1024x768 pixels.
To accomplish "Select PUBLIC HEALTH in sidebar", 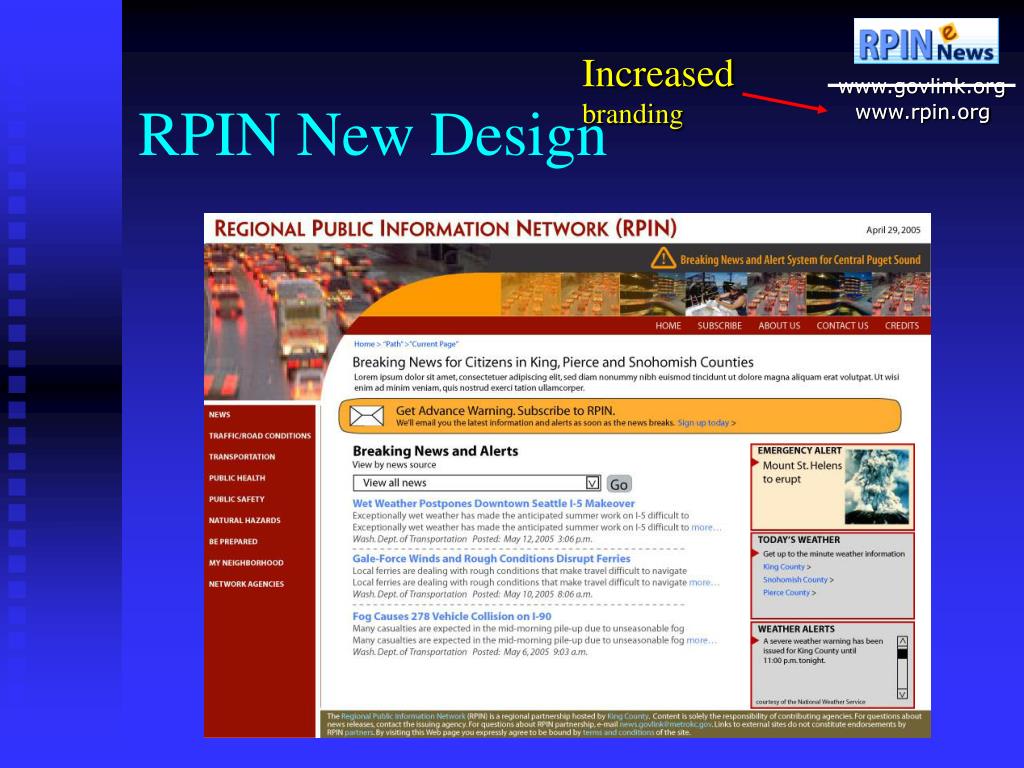I will point(237,478).
